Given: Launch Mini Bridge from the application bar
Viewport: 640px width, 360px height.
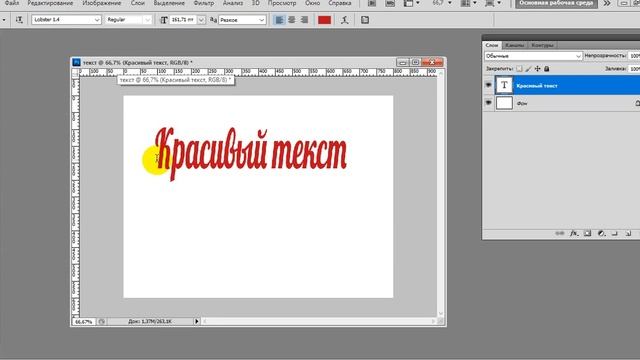Looking at the screenshot, I should [x=390, y=3].
